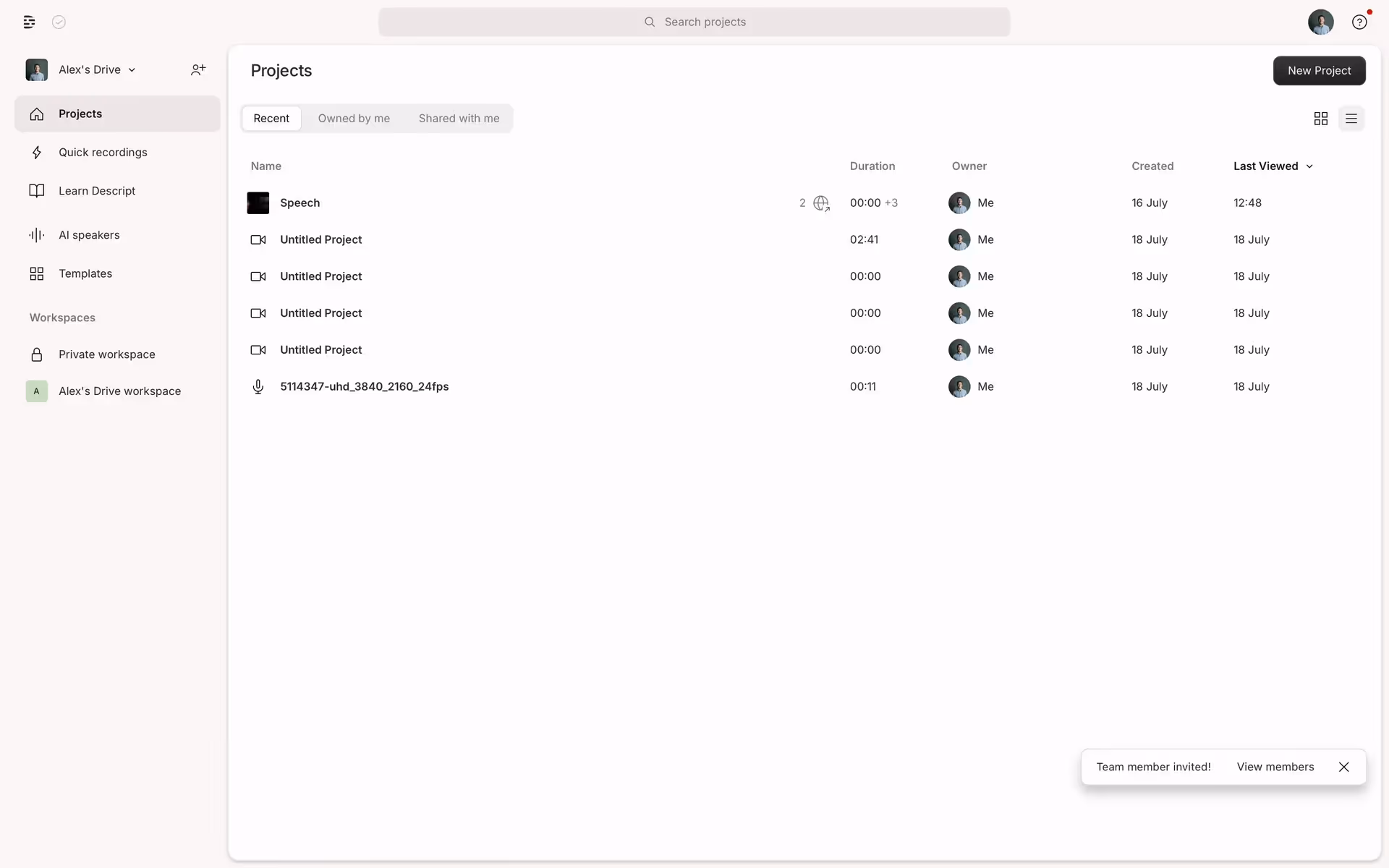Open user profile avatar at top right
Image resolution: width=1389 pixels, height=868 pixels.
(1320, 22)
